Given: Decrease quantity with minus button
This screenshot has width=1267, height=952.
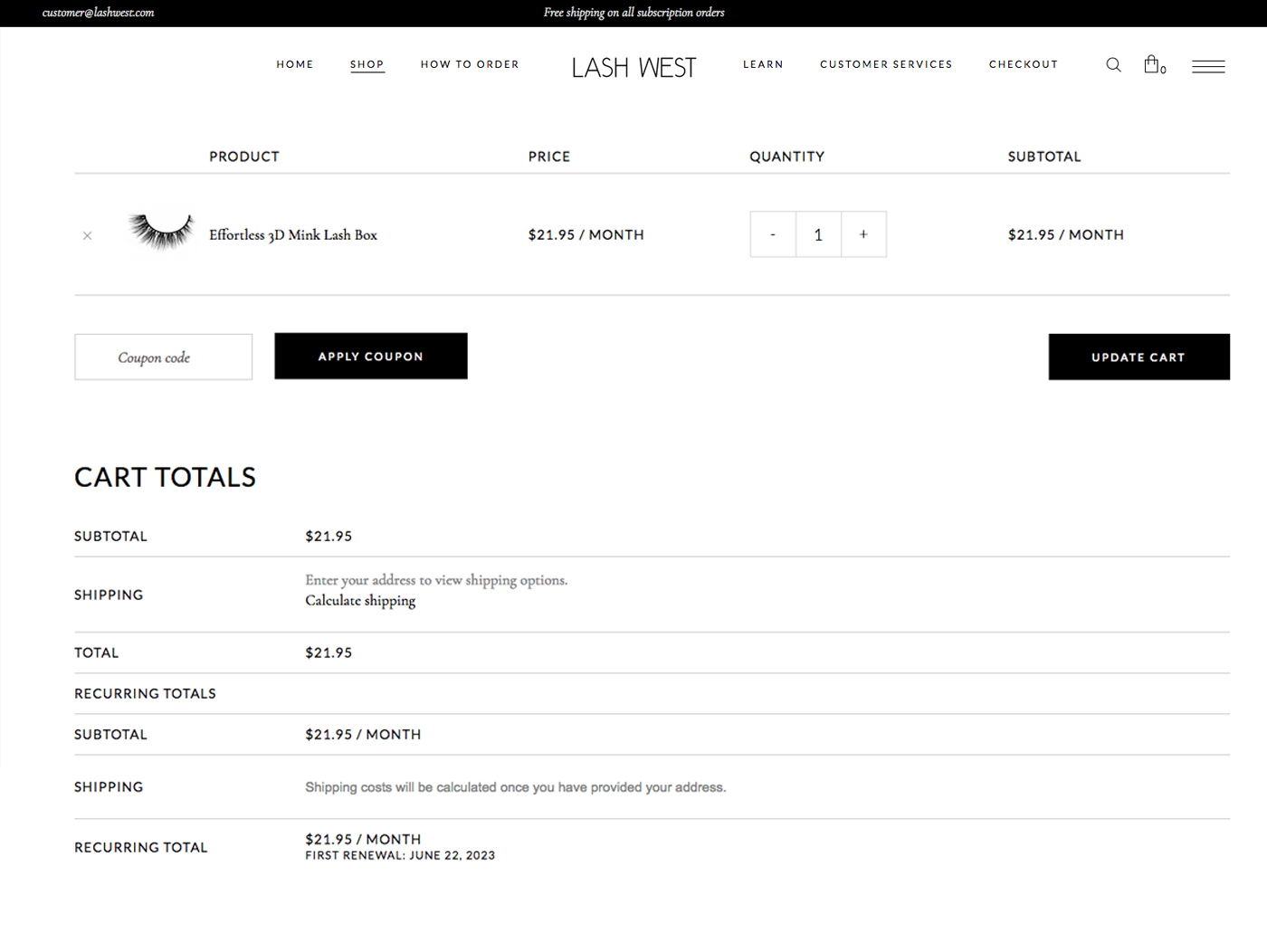Looking at the screenshot, I should coord(773,234).
